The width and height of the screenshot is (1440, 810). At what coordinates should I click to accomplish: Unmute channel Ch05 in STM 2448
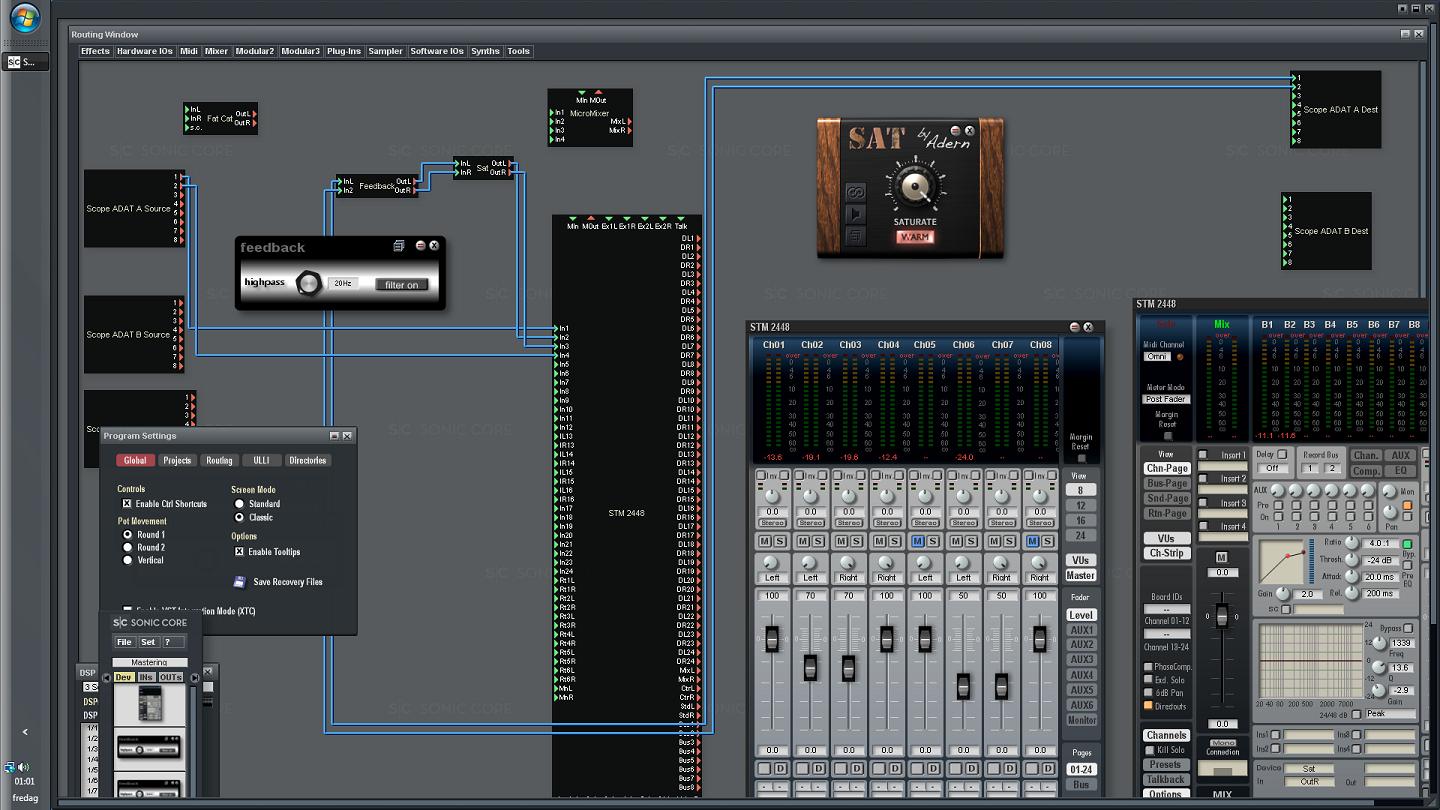[x=918, y=541]
